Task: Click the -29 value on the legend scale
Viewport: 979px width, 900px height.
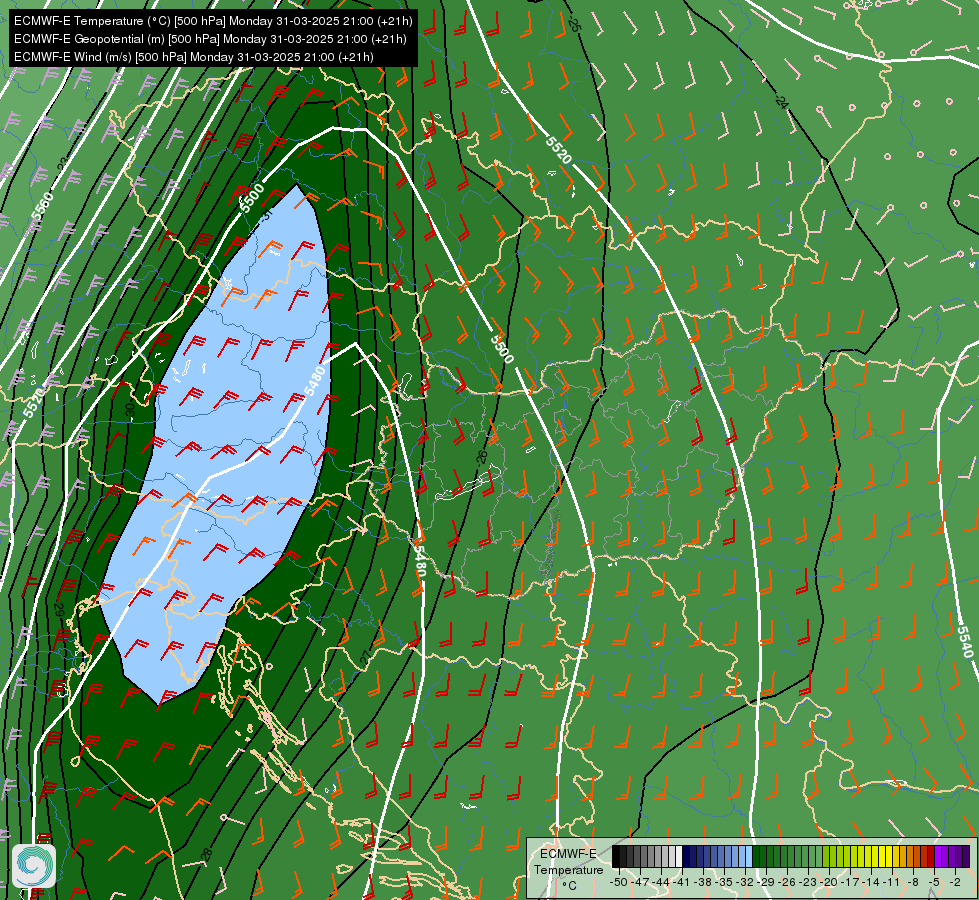Action: (766, 883)
